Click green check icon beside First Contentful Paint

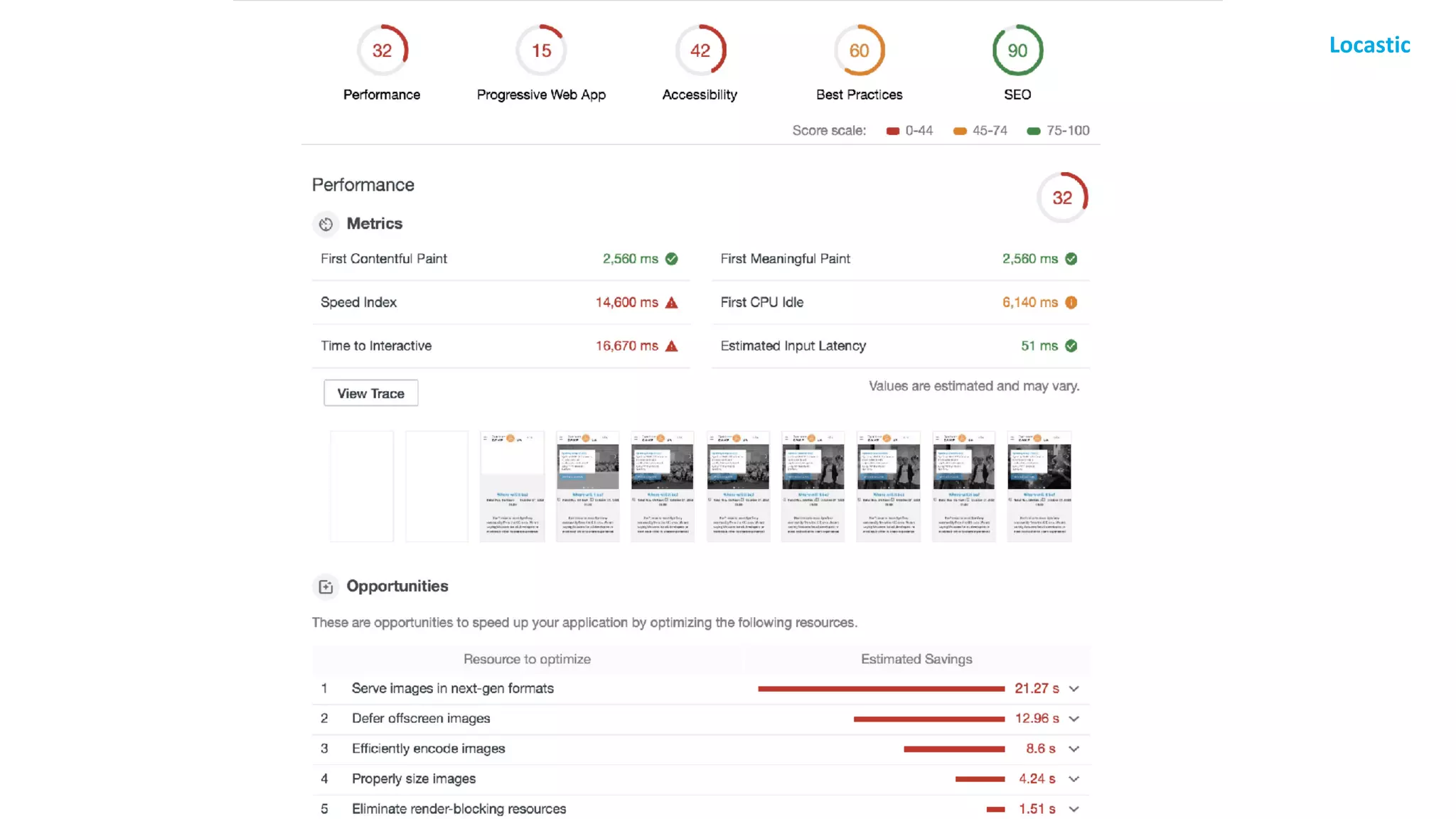coord(671,259)
